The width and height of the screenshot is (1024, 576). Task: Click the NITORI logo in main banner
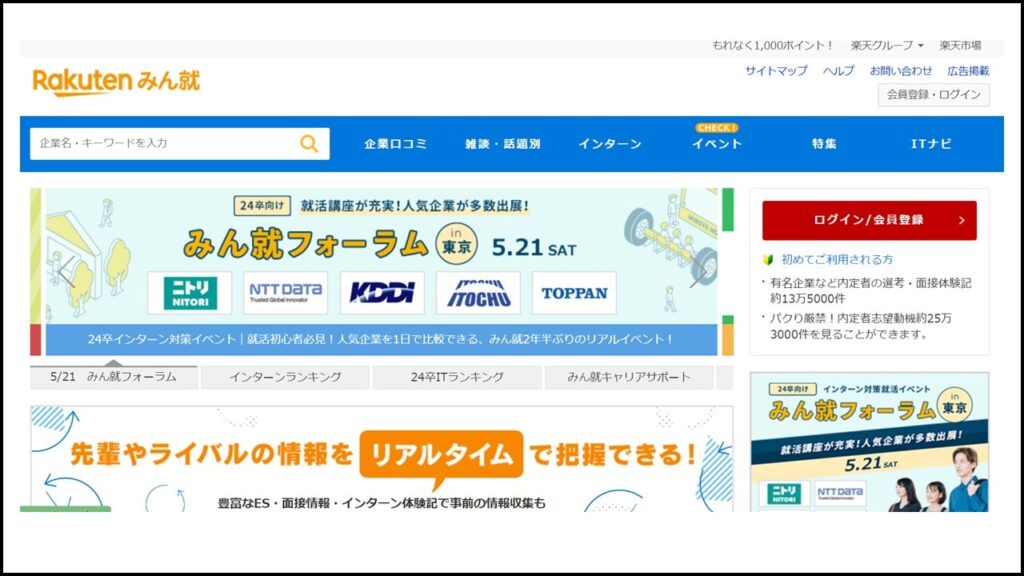(189, 293)
